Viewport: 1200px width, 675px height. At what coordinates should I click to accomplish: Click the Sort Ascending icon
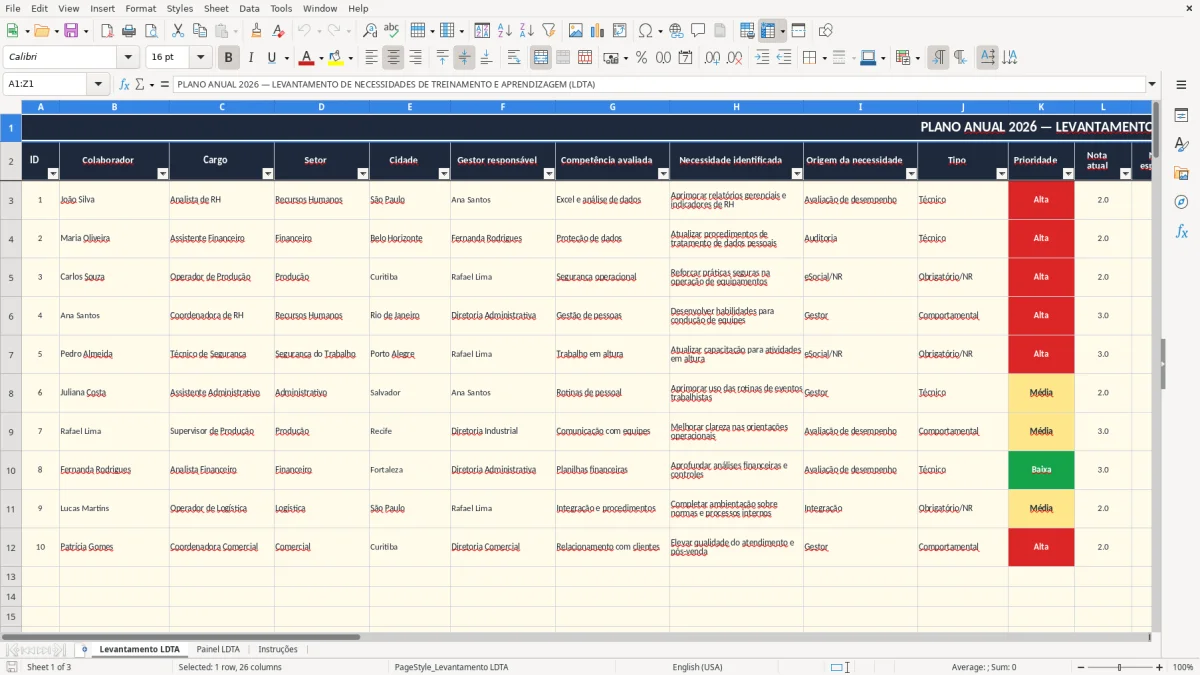coord(505,31)
